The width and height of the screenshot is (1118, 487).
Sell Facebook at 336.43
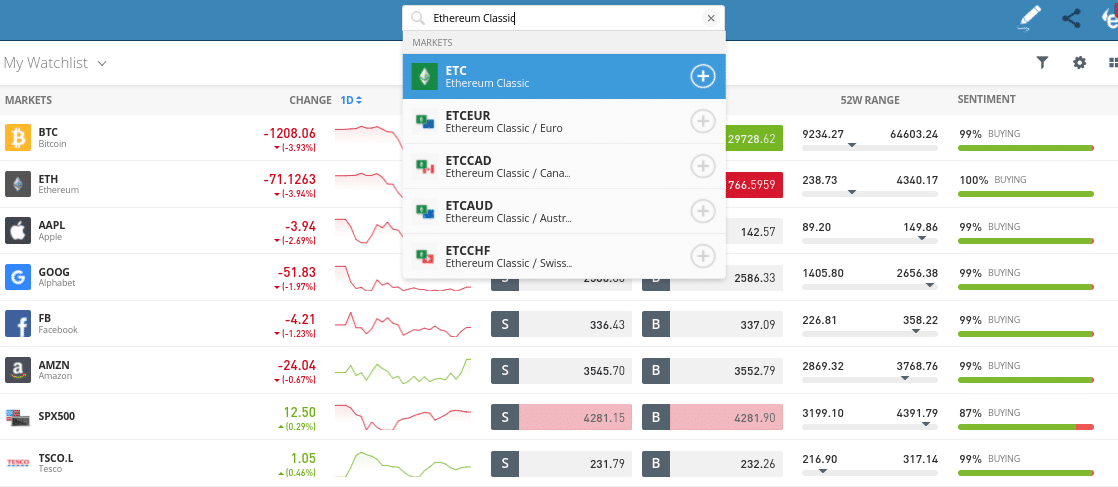[x=561, y=324]
